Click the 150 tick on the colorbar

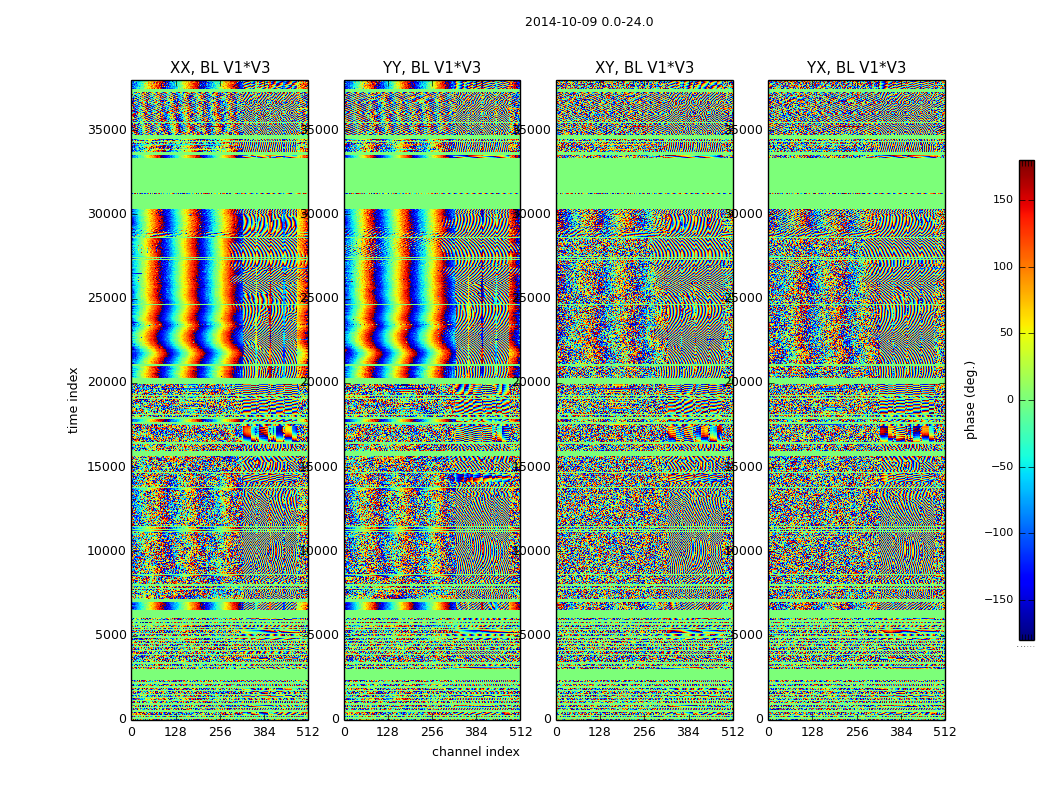point(1002,199)
